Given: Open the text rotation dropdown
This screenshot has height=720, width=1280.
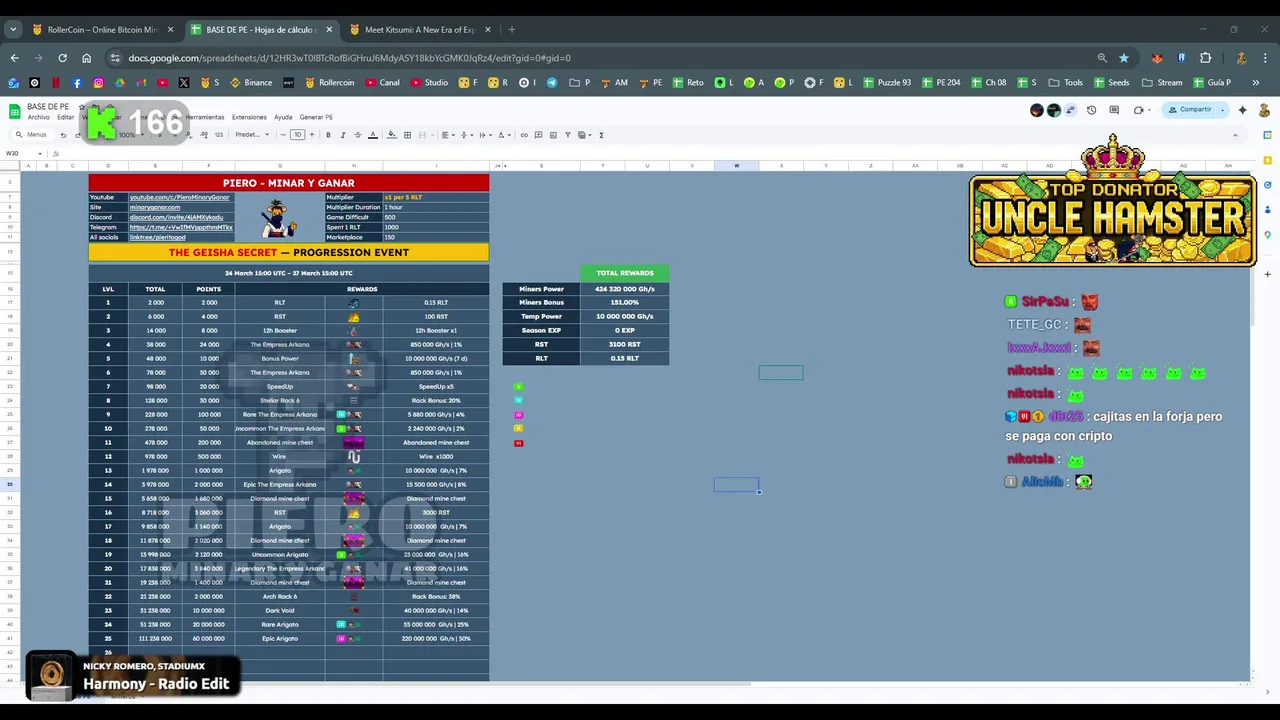Looking at the screenshot, I should (503, 135).
